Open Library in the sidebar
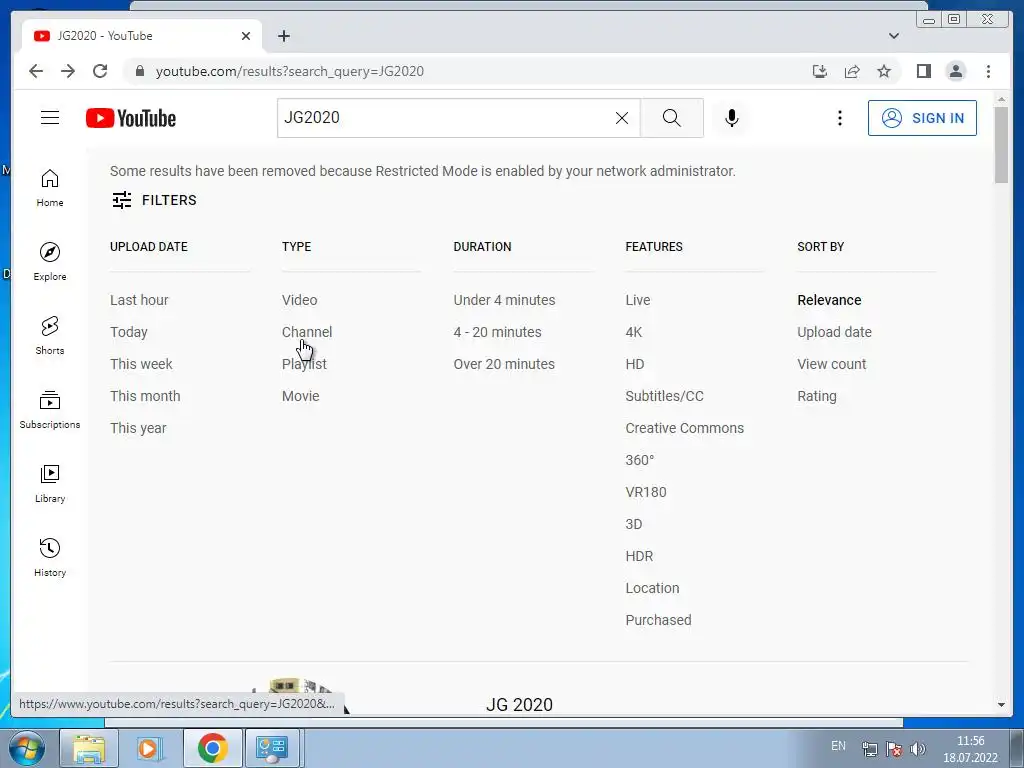Image resolution: width=1024 pixels, height=768 pixels. (x=50, y=484)
